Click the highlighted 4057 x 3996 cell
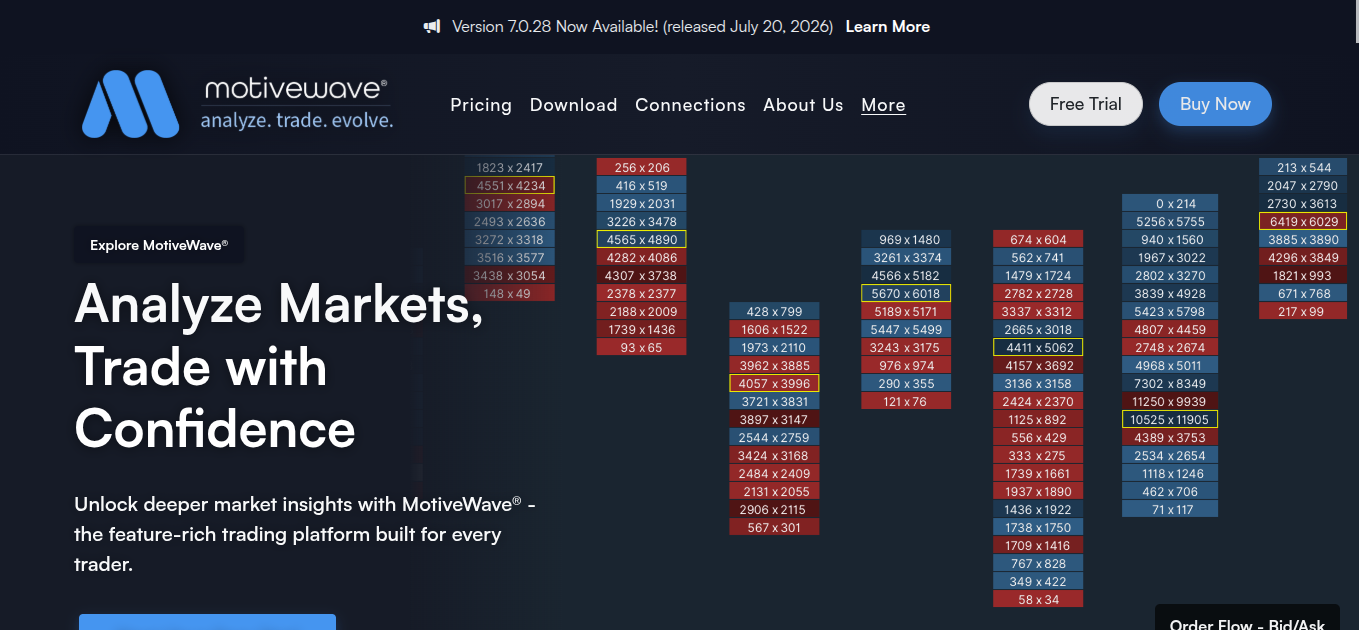 pyautogui.click(x=774, y=383)
